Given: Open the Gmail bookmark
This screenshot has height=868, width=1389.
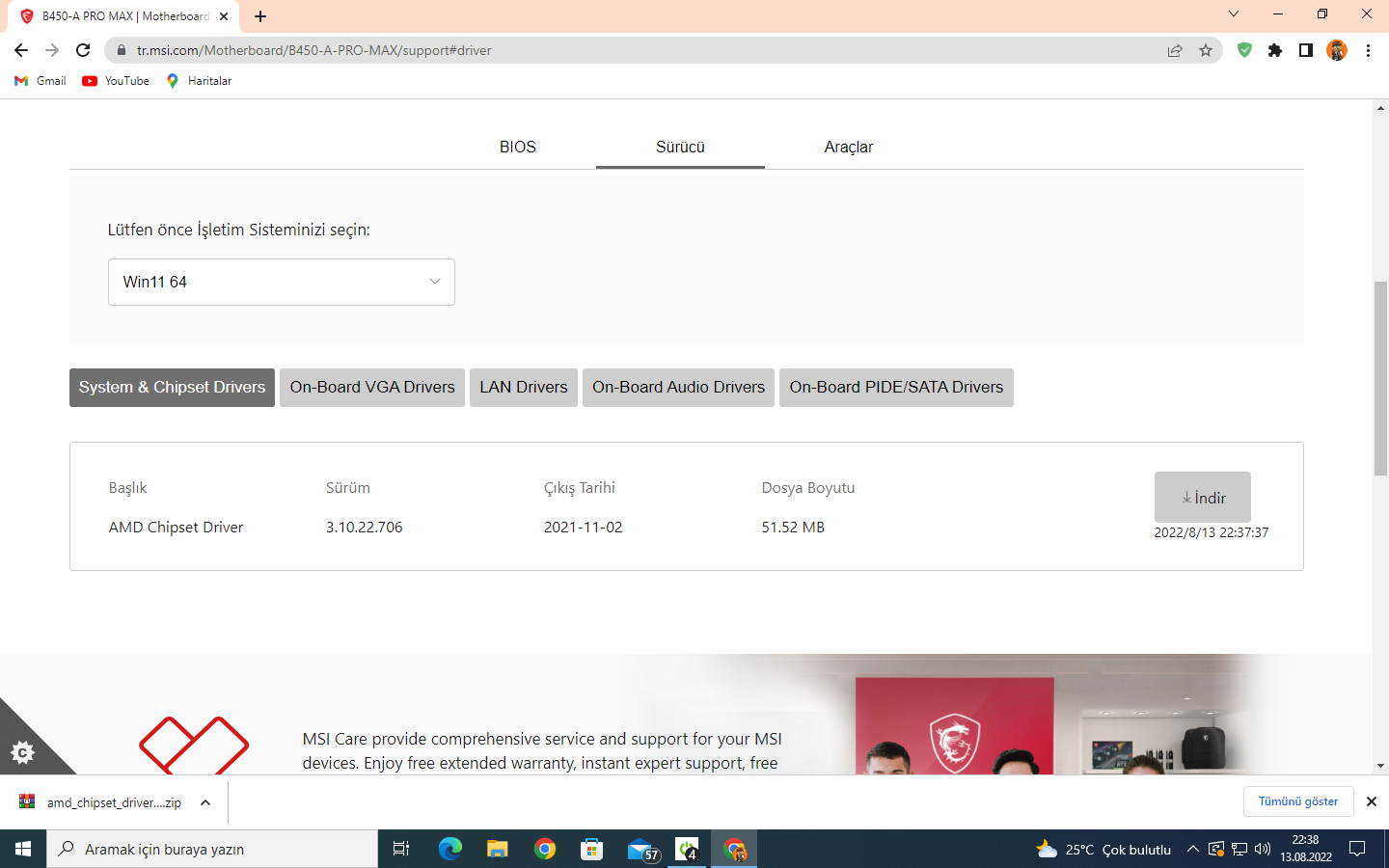Looking at the screenshot, I should coord(41,81).
